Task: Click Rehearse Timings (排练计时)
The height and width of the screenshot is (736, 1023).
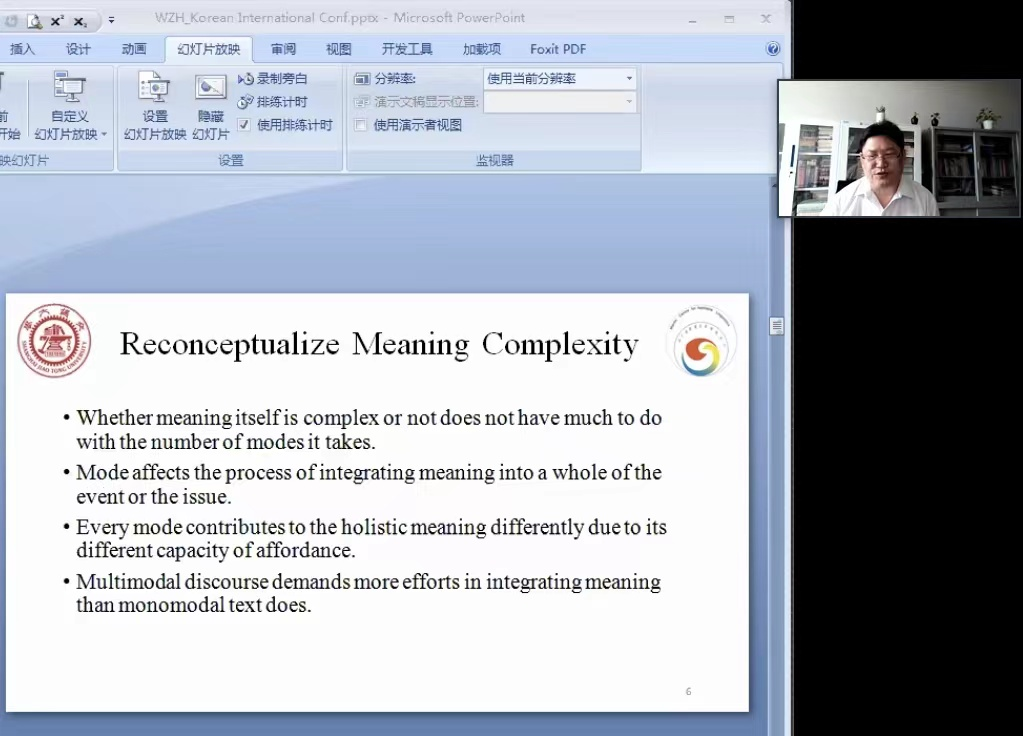Action: 273,102
